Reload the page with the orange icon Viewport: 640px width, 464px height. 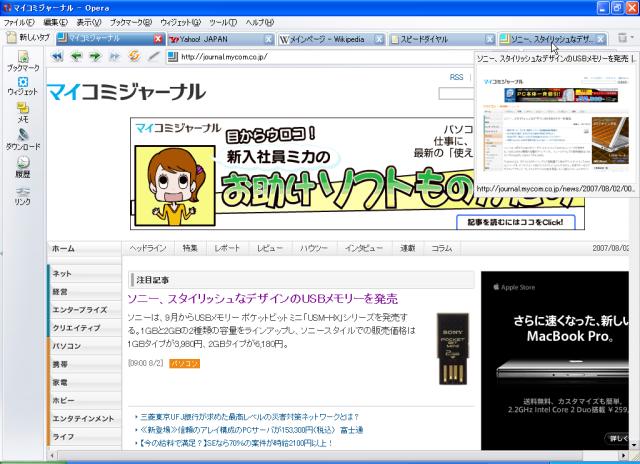coord(134,56)
